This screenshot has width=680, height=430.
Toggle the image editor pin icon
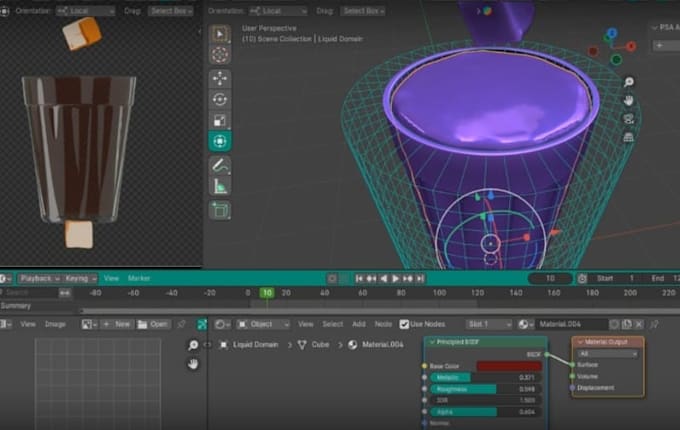coord(182,324)
